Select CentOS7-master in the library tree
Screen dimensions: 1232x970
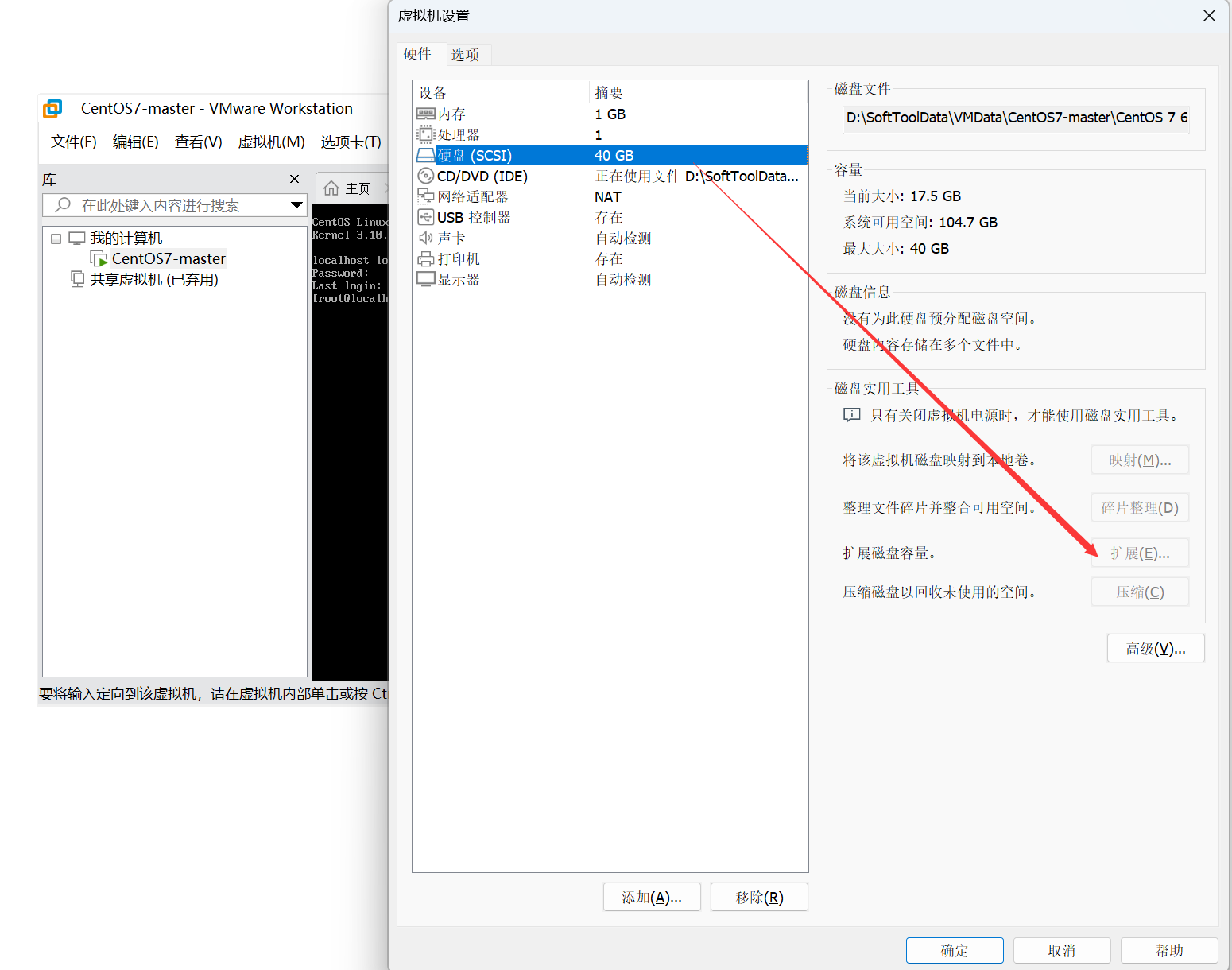point(169,259)
